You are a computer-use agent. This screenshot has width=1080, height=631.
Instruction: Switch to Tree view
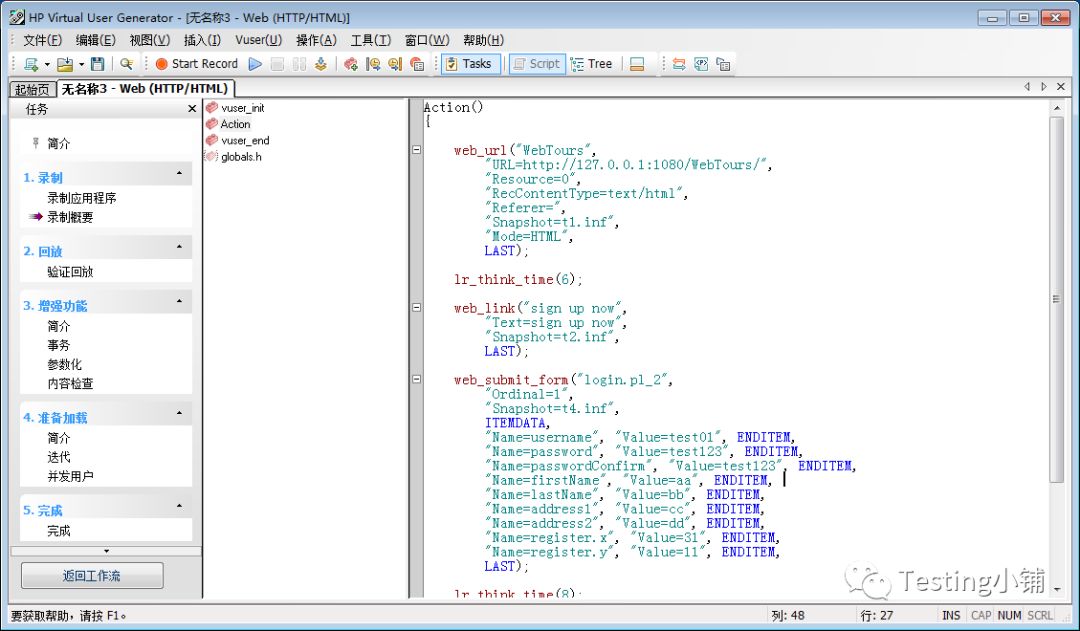592,64
